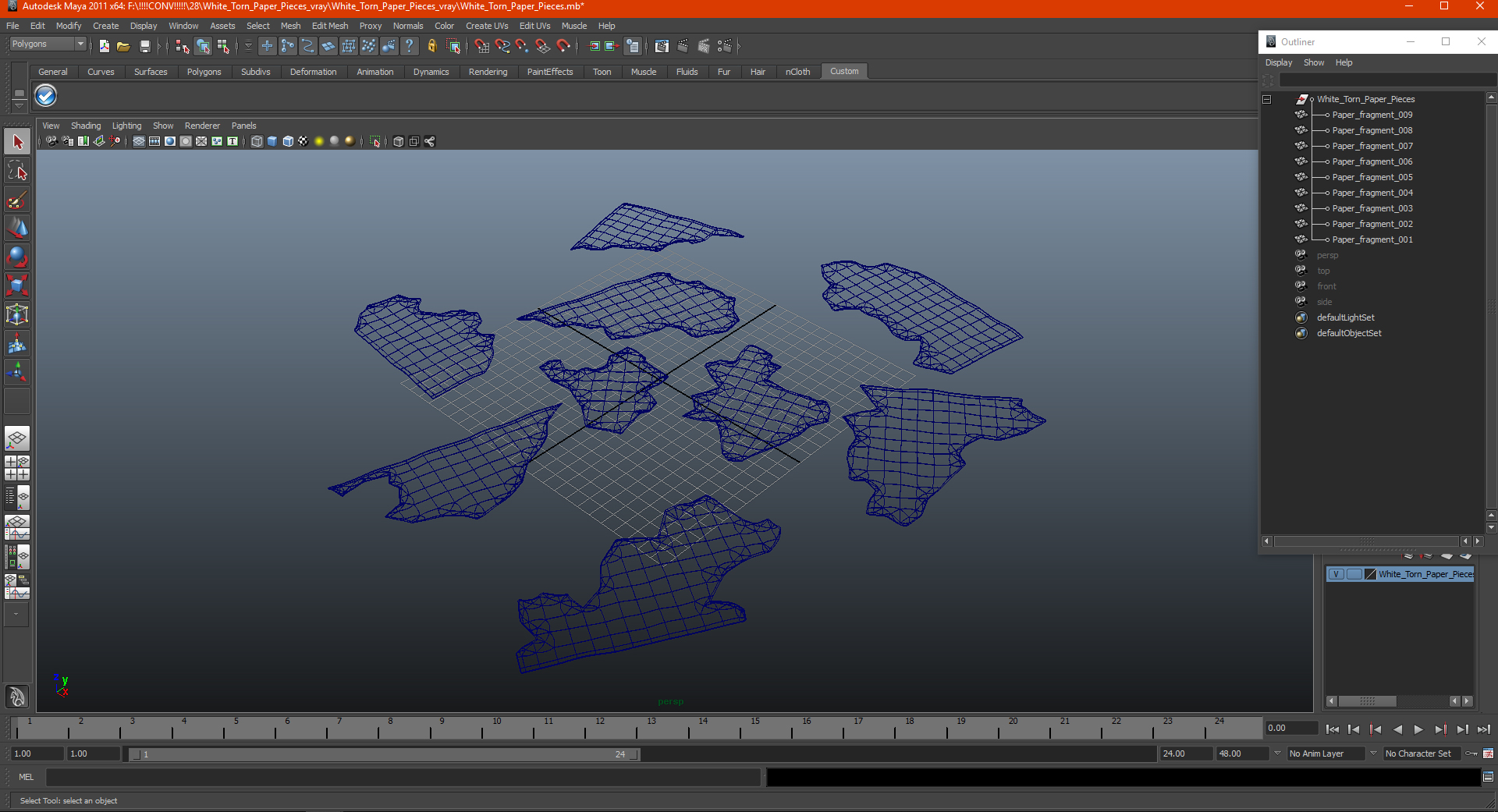Viewport: 1498px width, 812px height.
Task: Click the Render current frame clapperboard
Action: [x=683, y=47]
